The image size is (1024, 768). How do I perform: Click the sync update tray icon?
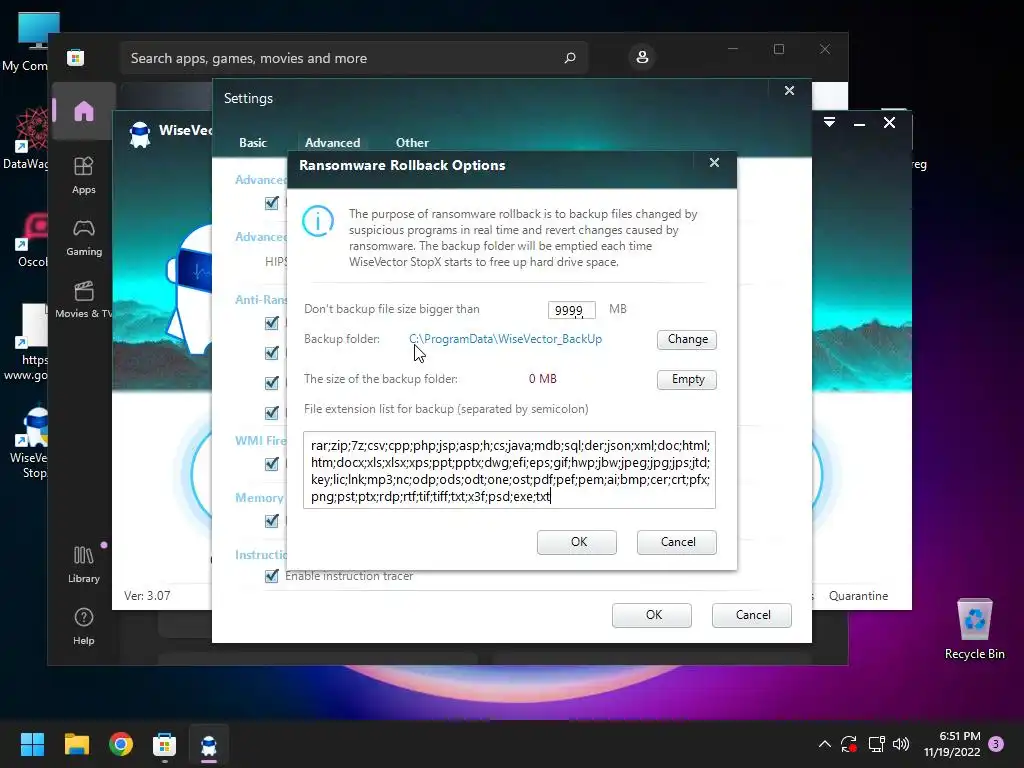pos(849,744)
